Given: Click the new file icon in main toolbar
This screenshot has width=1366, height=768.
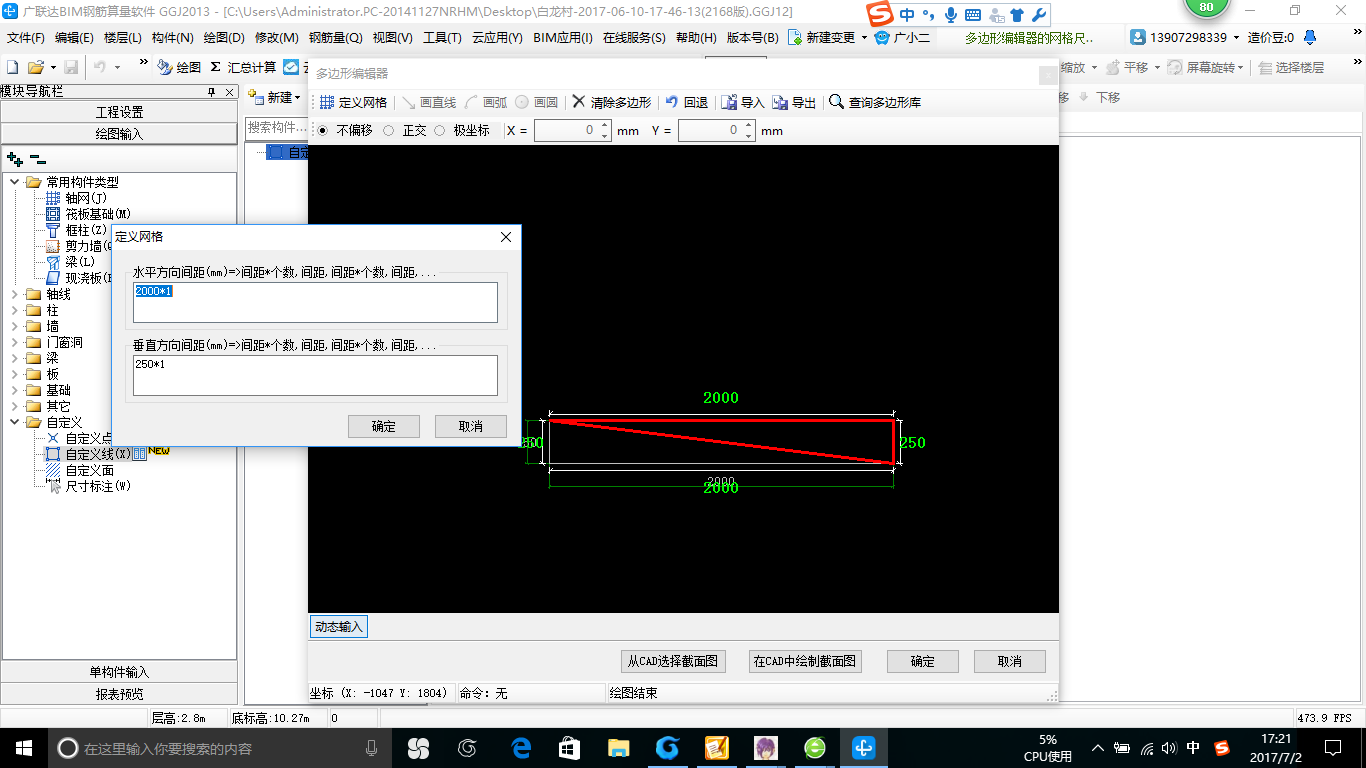Looking at the screenshot, I should (x=13, y=67).
